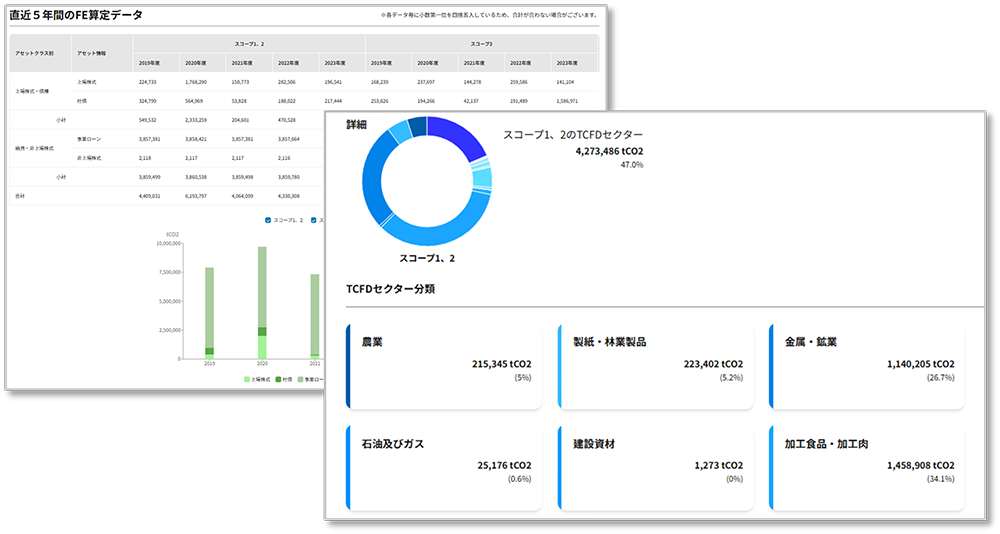Select the 加工食品・加工肉 sector card

coord(866,470)
